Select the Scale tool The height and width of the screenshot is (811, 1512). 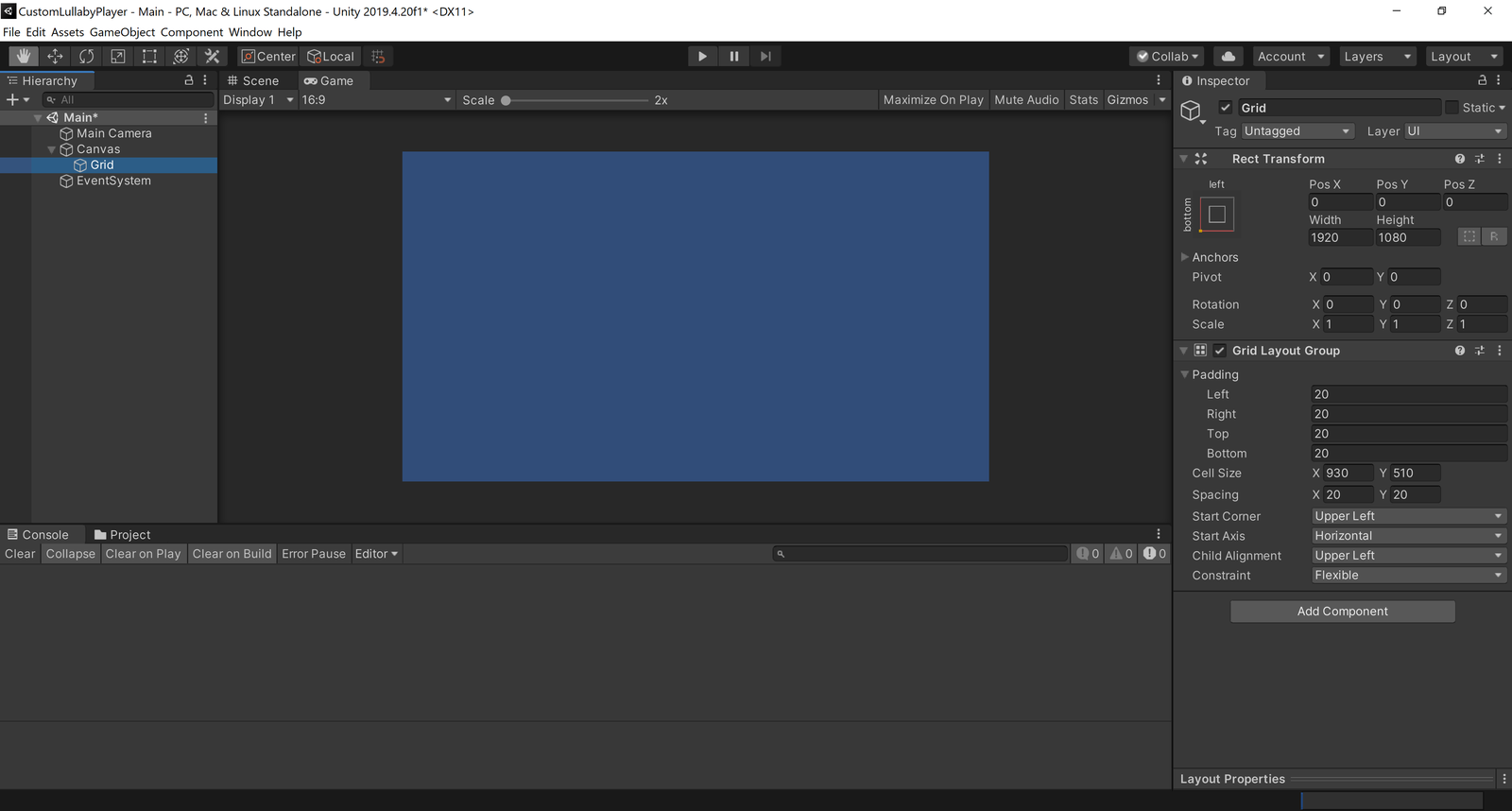[x=118, y=57]
